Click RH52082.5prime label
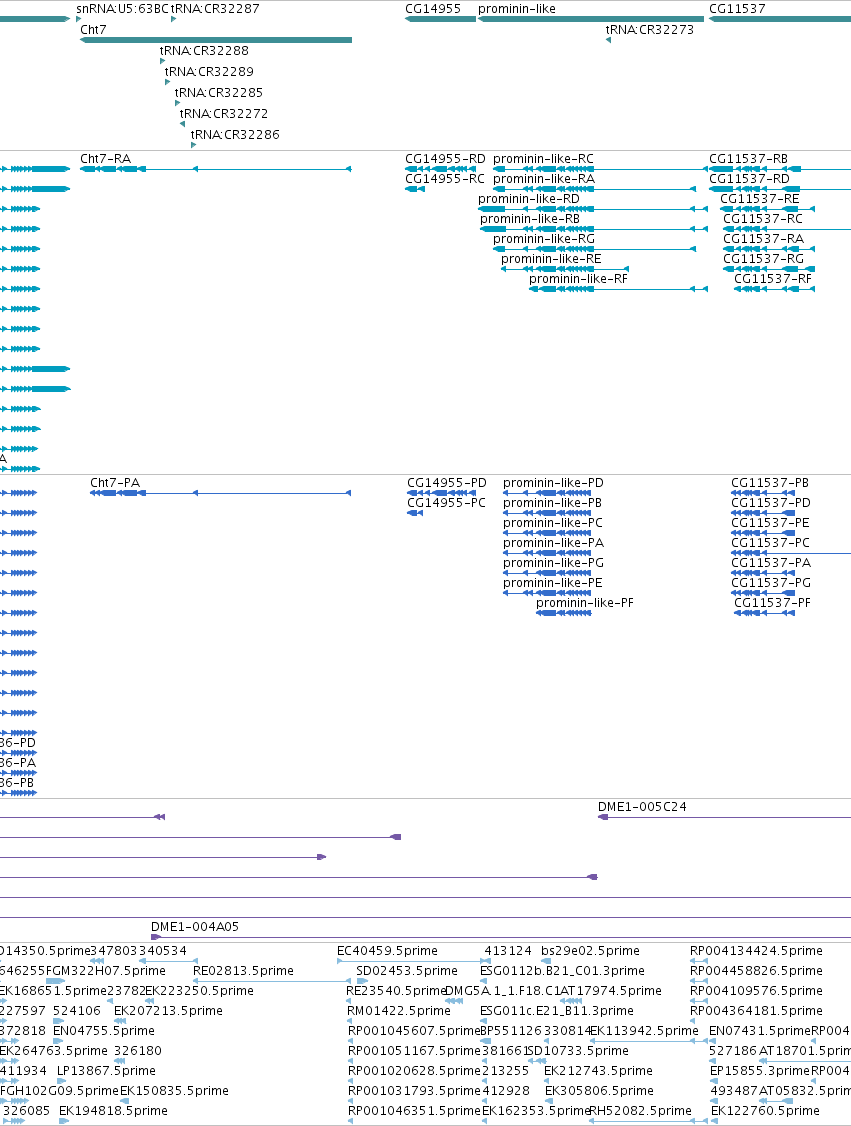This screenshot has width=851, height=1126. click(641, 1111)
